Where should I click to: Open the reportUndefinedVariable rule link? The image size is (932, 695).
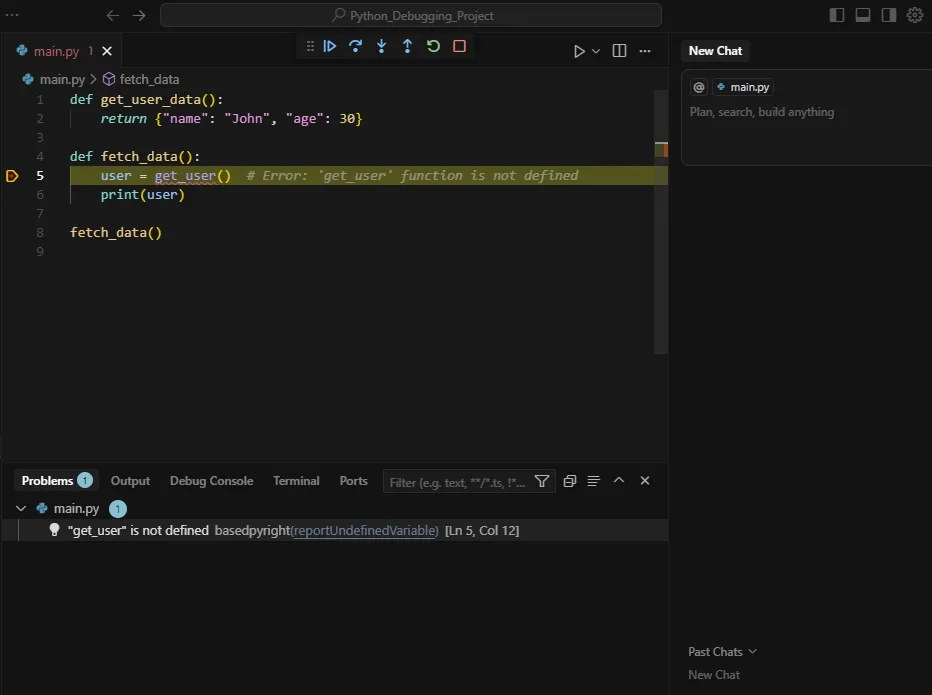point(365,531)
